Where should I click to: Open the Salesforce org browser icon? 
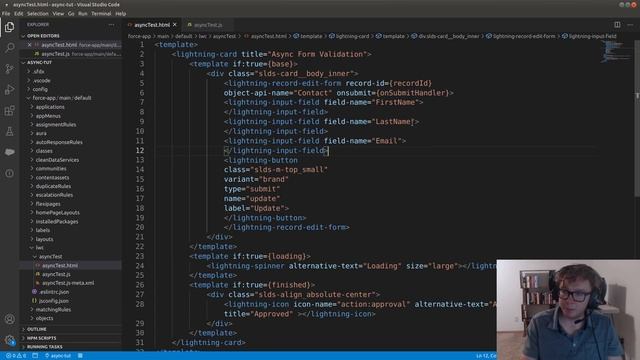click(x=9, y=152)
